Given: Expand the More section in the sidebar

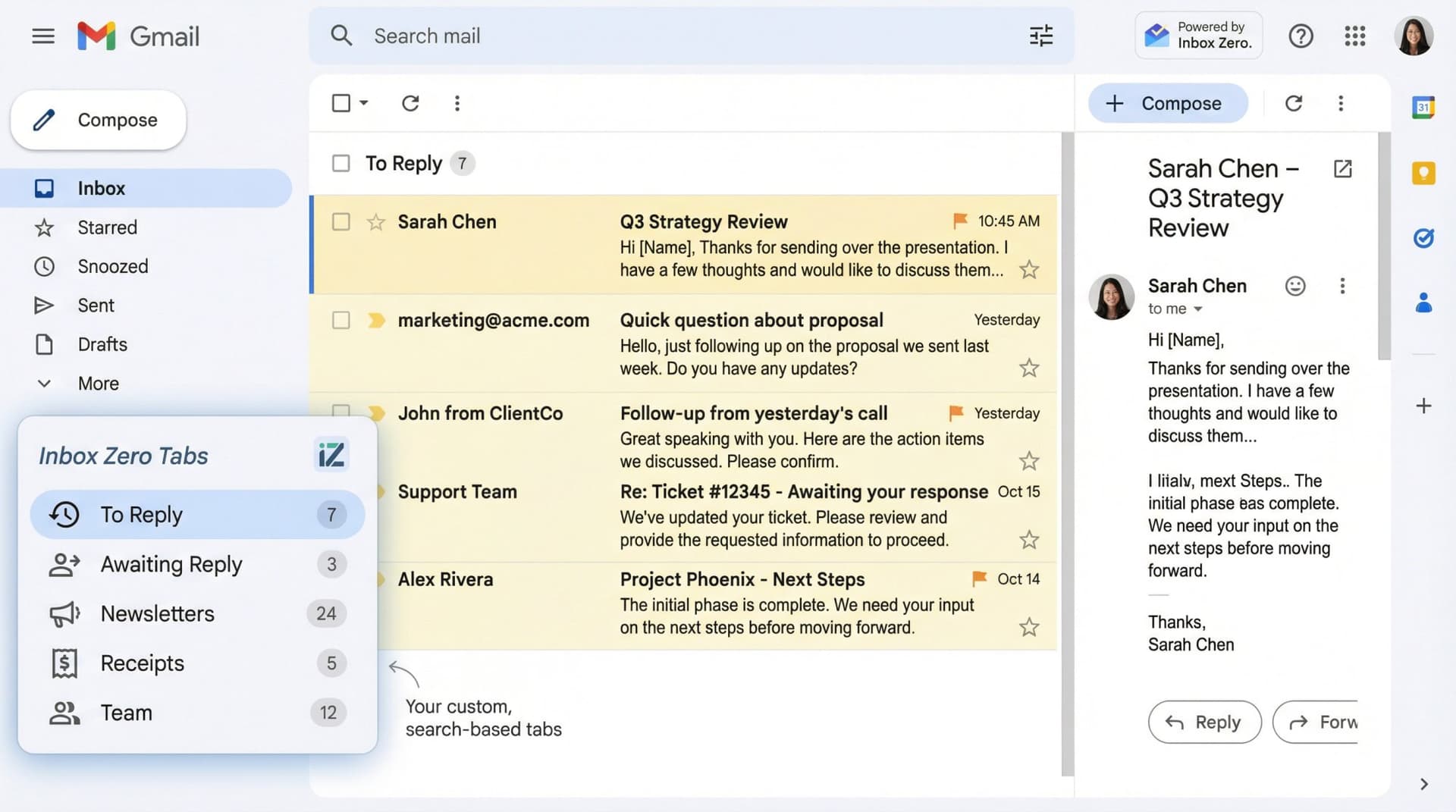Looking at the screenshot, I should 97,383.
